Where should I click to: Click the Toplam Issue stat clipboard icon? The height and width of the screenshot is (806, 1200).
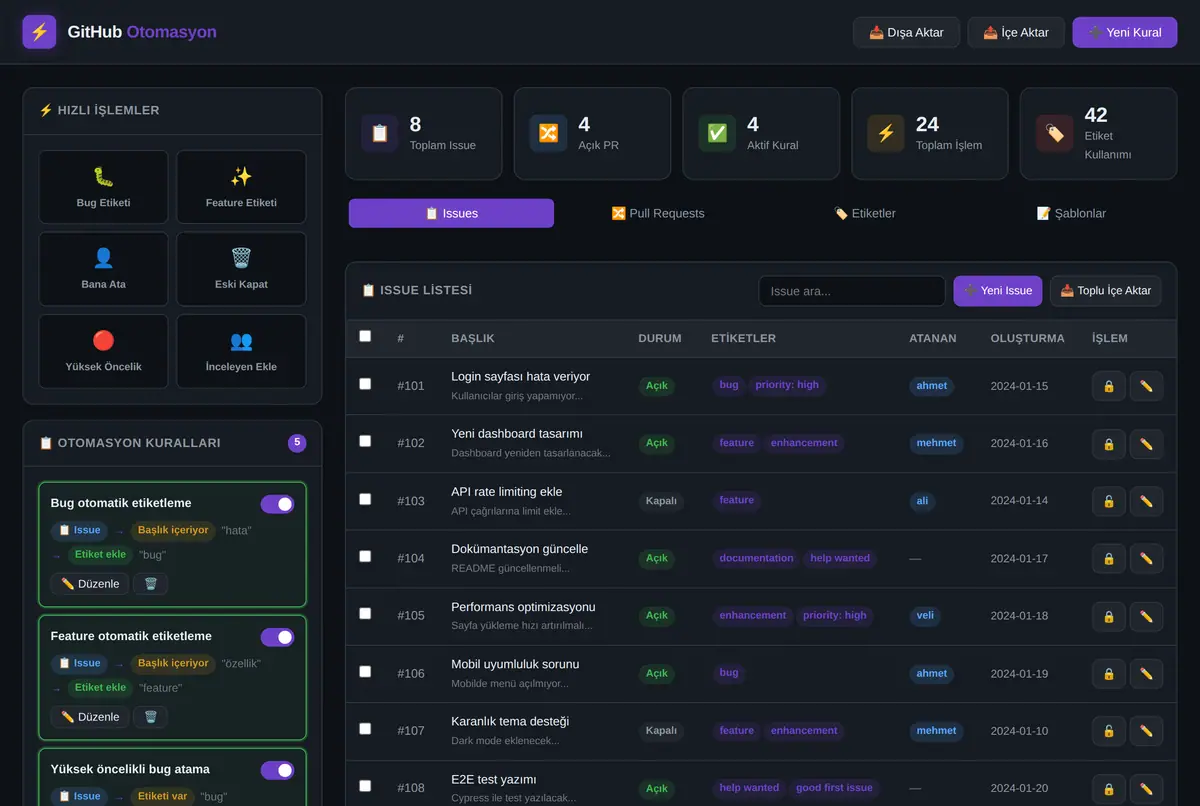tap(380, 133)
